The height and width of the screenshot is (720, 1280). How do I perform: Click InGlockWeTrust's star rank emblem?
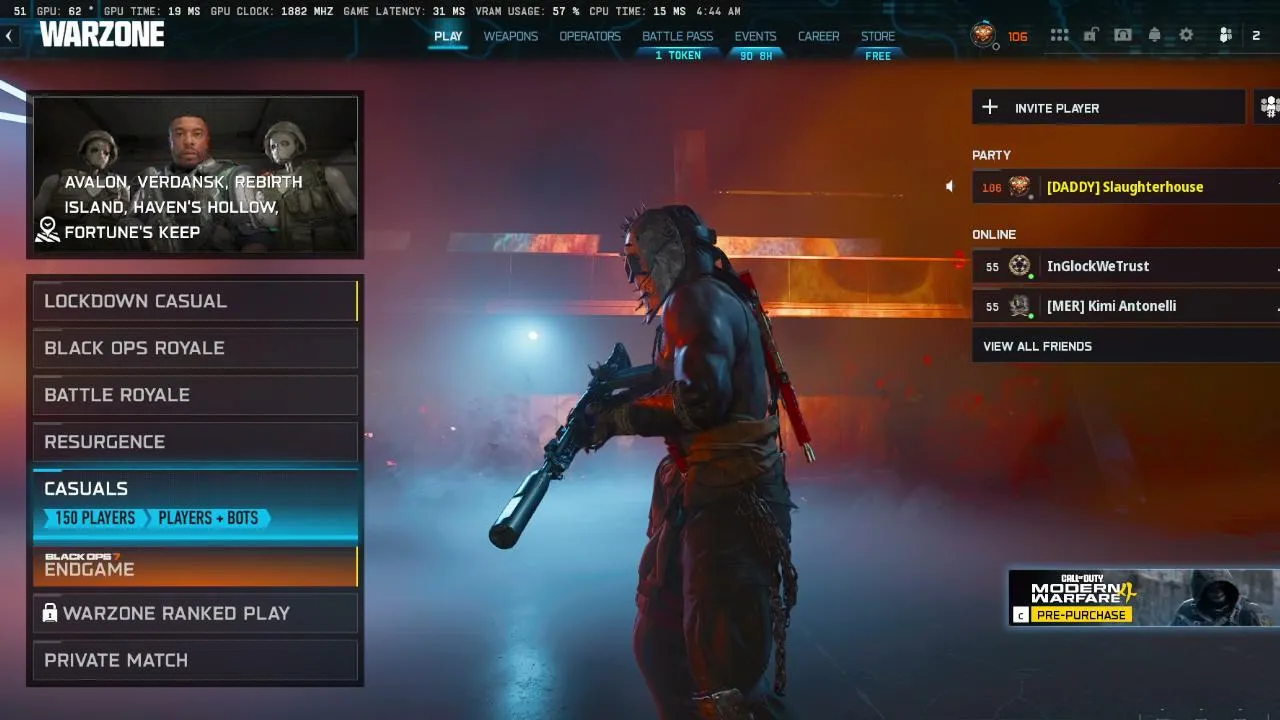1019,266
